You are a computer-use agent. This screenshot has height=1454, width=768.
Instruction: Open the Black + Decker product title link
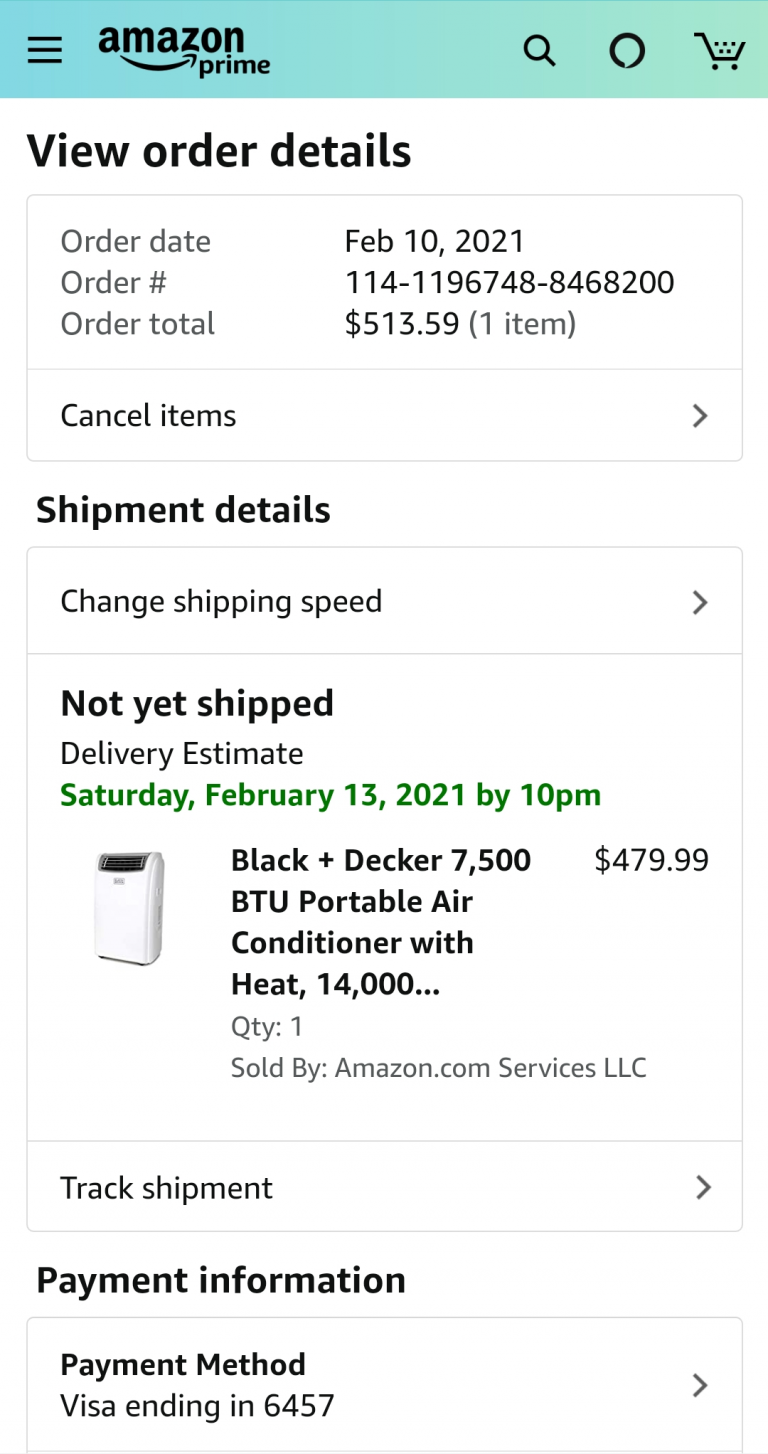coord(380,922)
